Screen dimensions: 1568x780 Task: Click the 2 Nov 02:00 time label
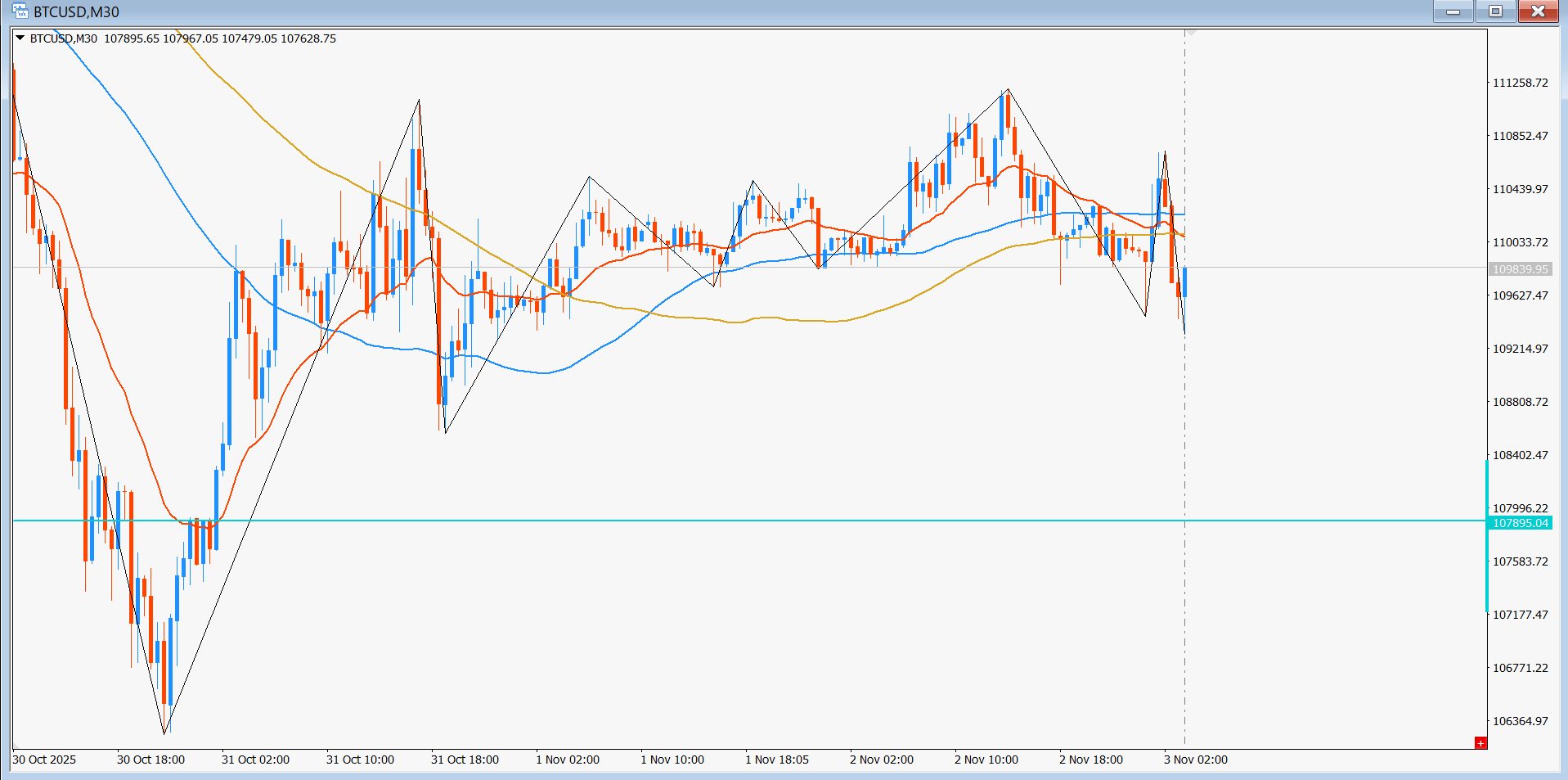(882, 760)
